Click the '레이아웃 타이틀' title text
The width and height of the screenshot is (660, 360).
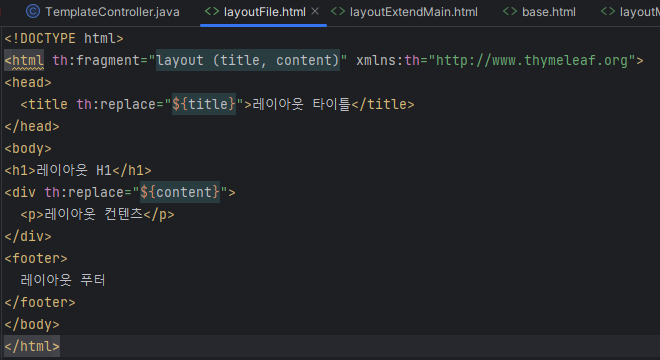[x=301, y=104]
